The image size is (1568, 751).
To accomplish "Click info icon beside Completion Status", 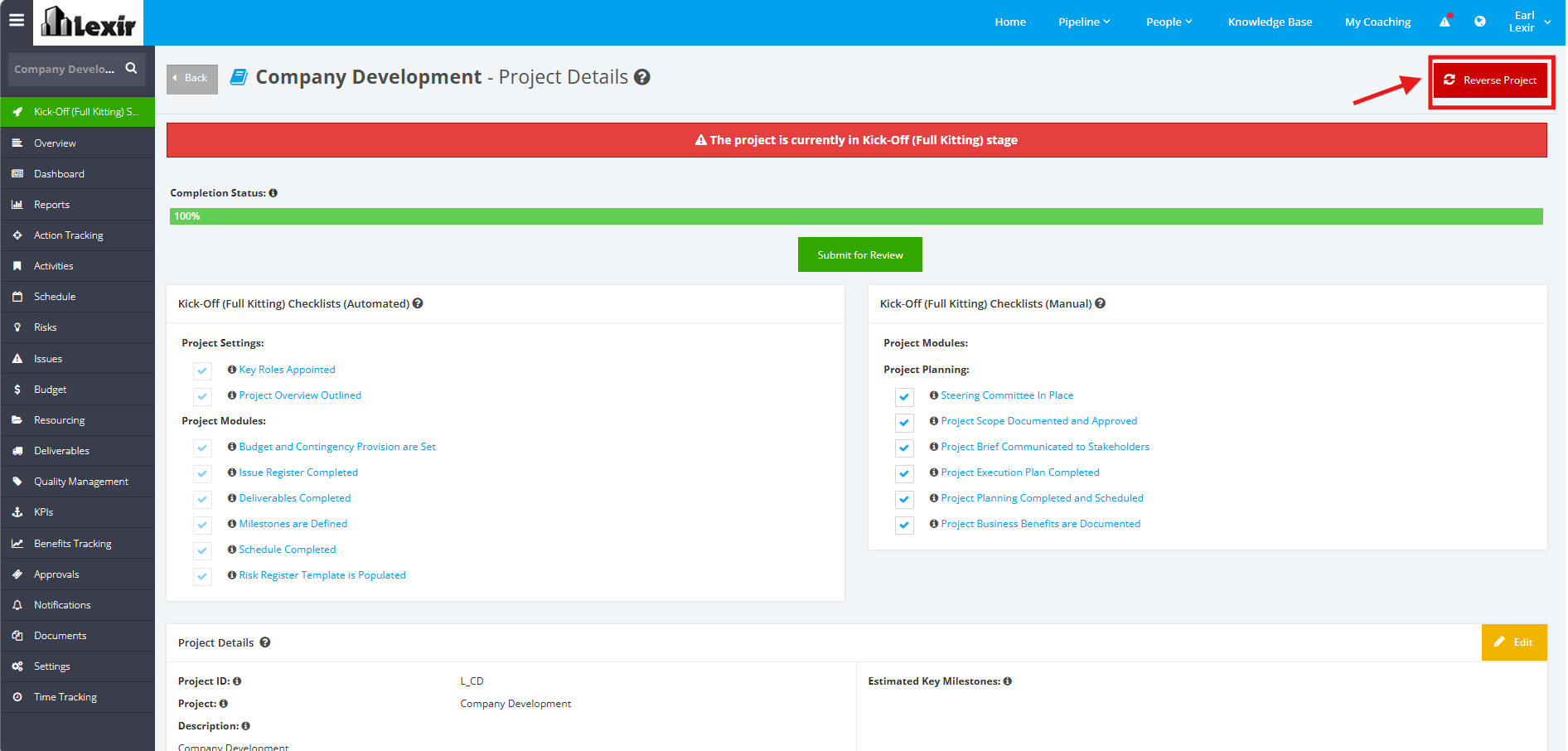I will click(273, 193).
